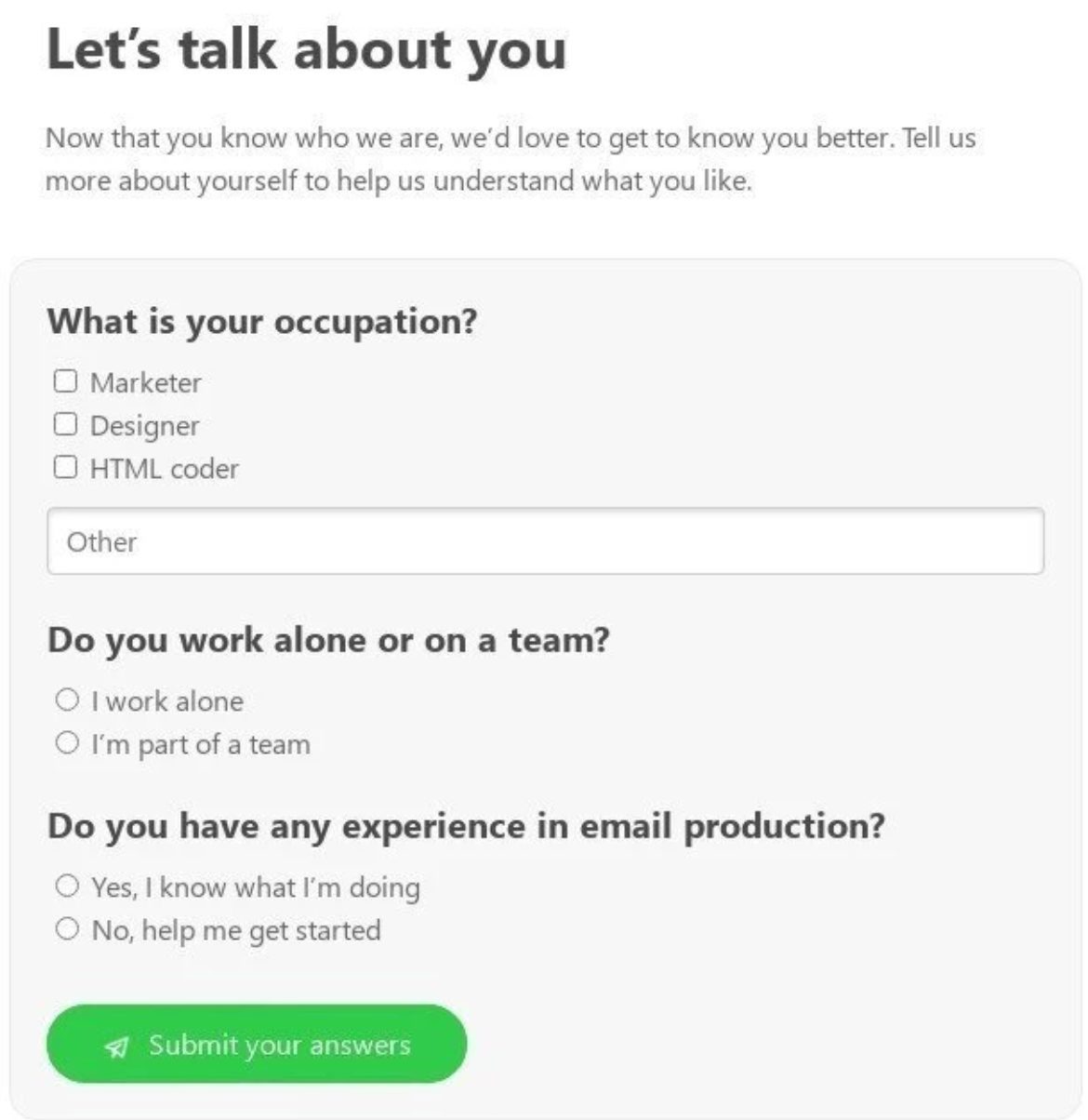The width and height of the screenshot is (1088, 1120).
Task: Click the 'I work alone' label text
Action: (166, 700)
